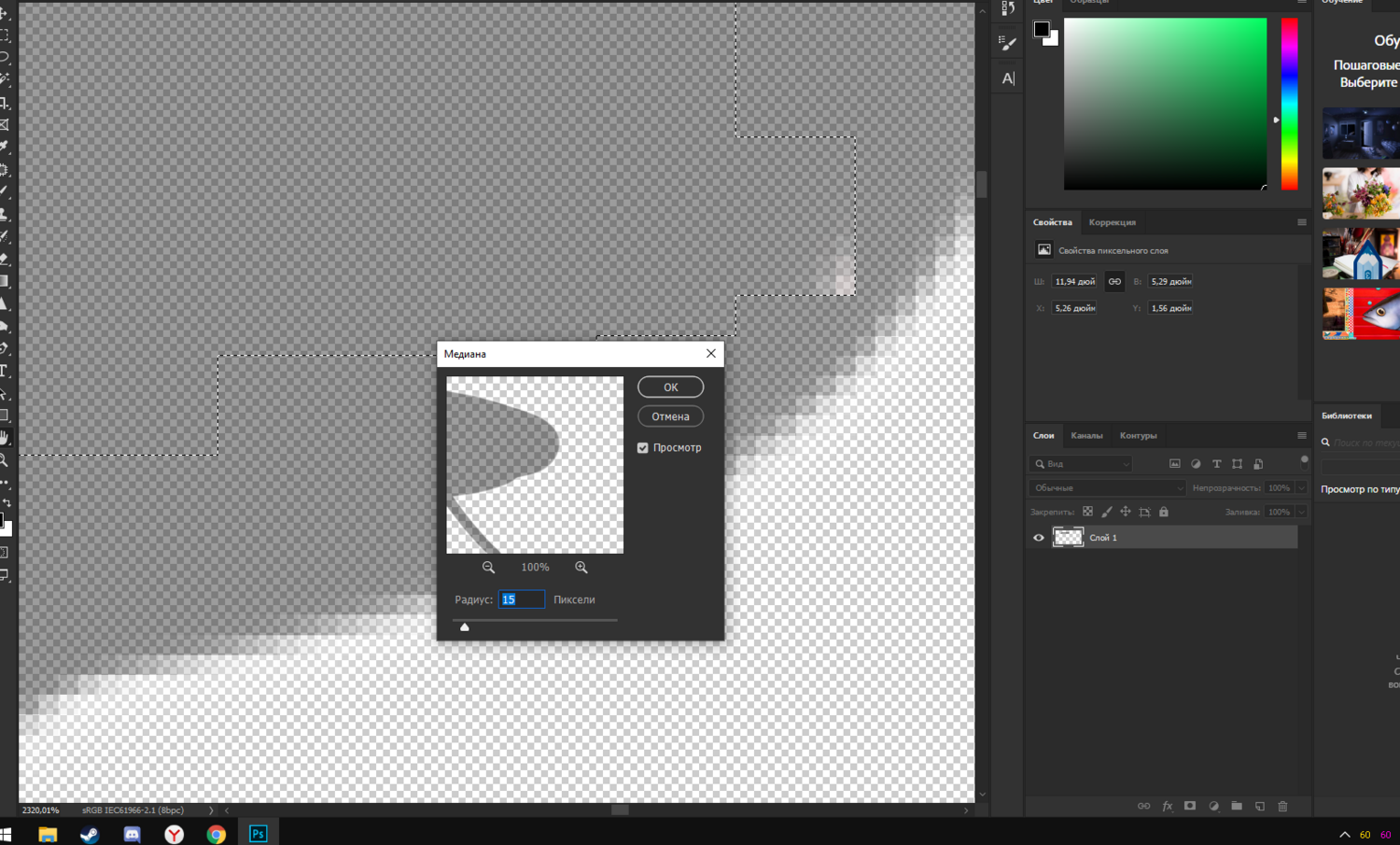Show hidden system tray icons

pos(1344,835)
